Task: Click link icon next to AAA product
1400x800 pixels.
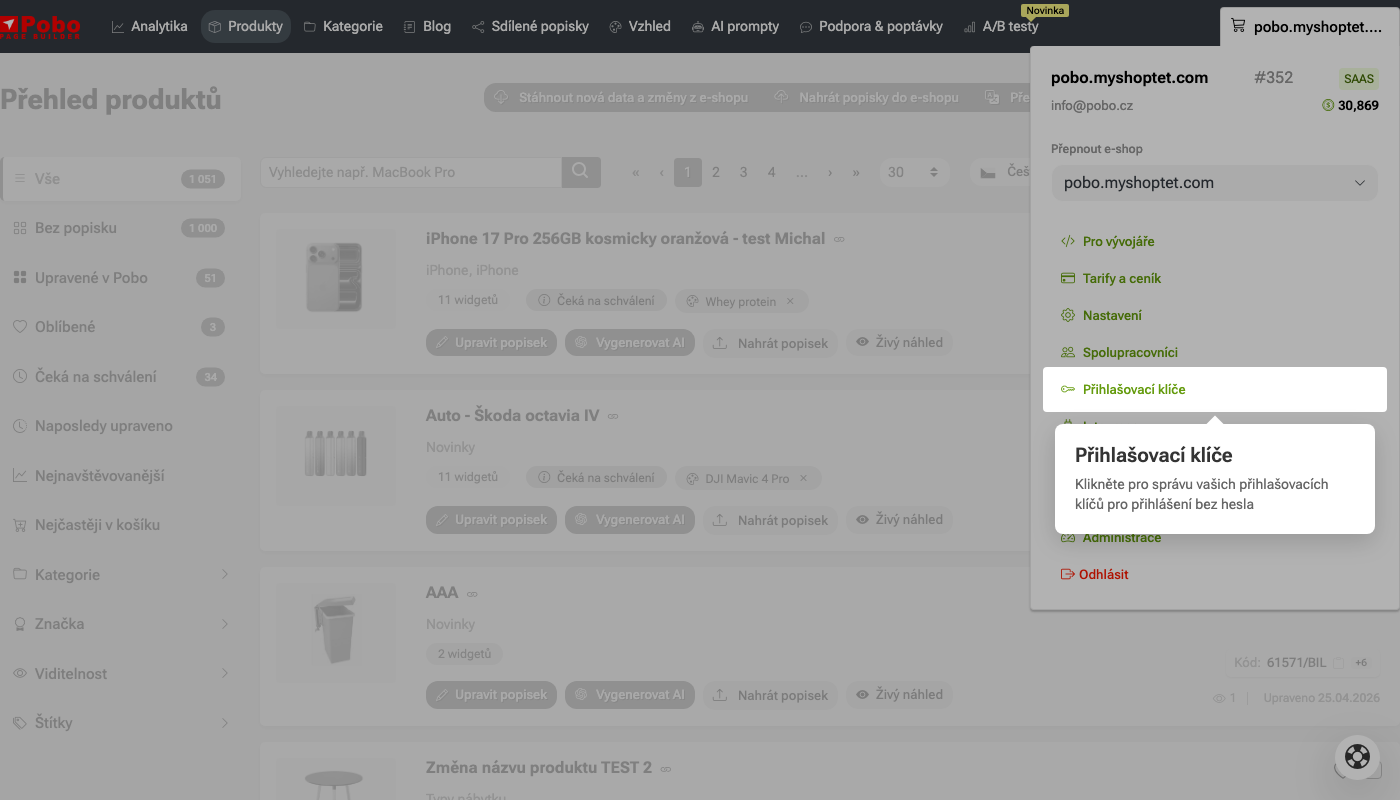Action: point(472,593)
